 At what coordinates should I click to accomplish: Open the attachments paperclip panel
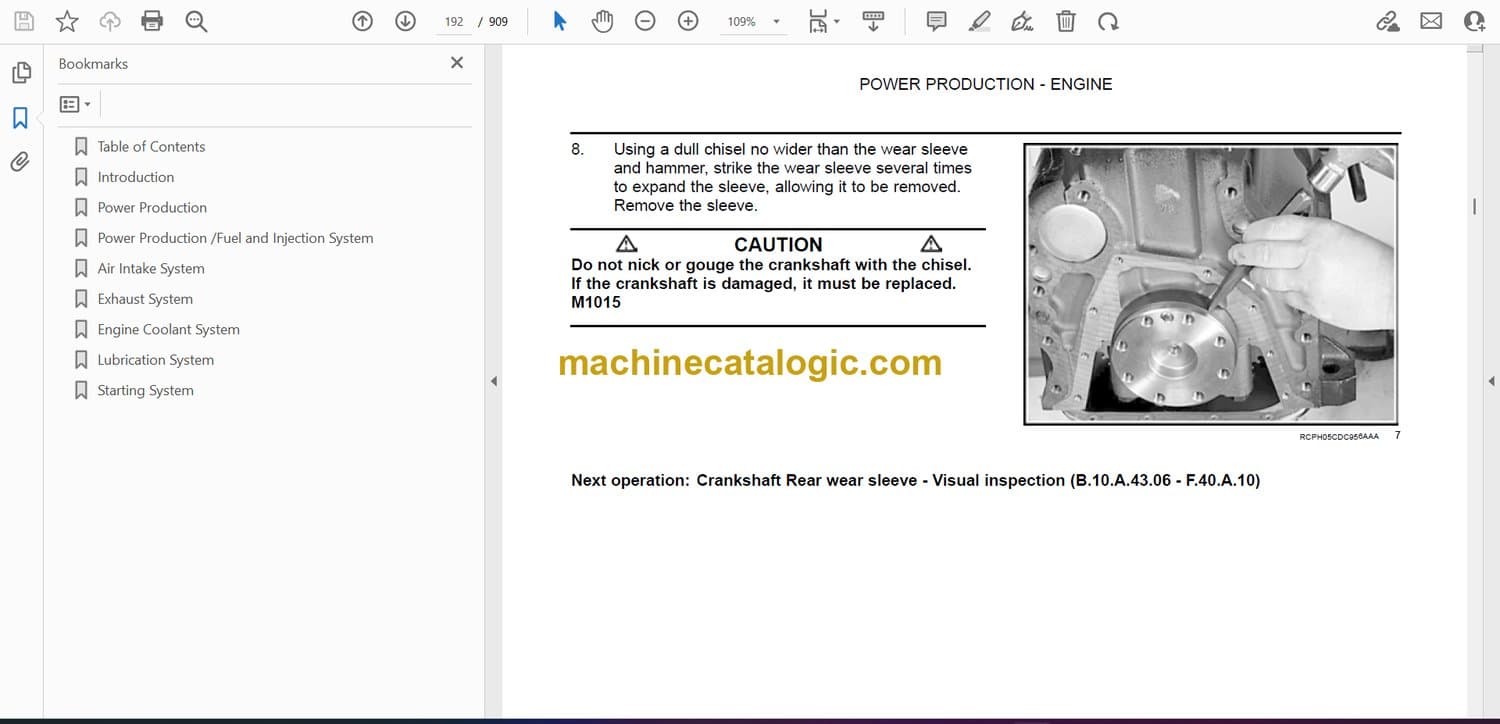[x=20, y=162]
